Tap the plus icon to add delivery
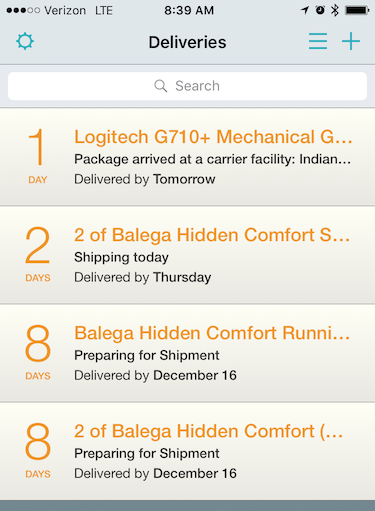Screen dimensions: 375x511 [351, 41]
